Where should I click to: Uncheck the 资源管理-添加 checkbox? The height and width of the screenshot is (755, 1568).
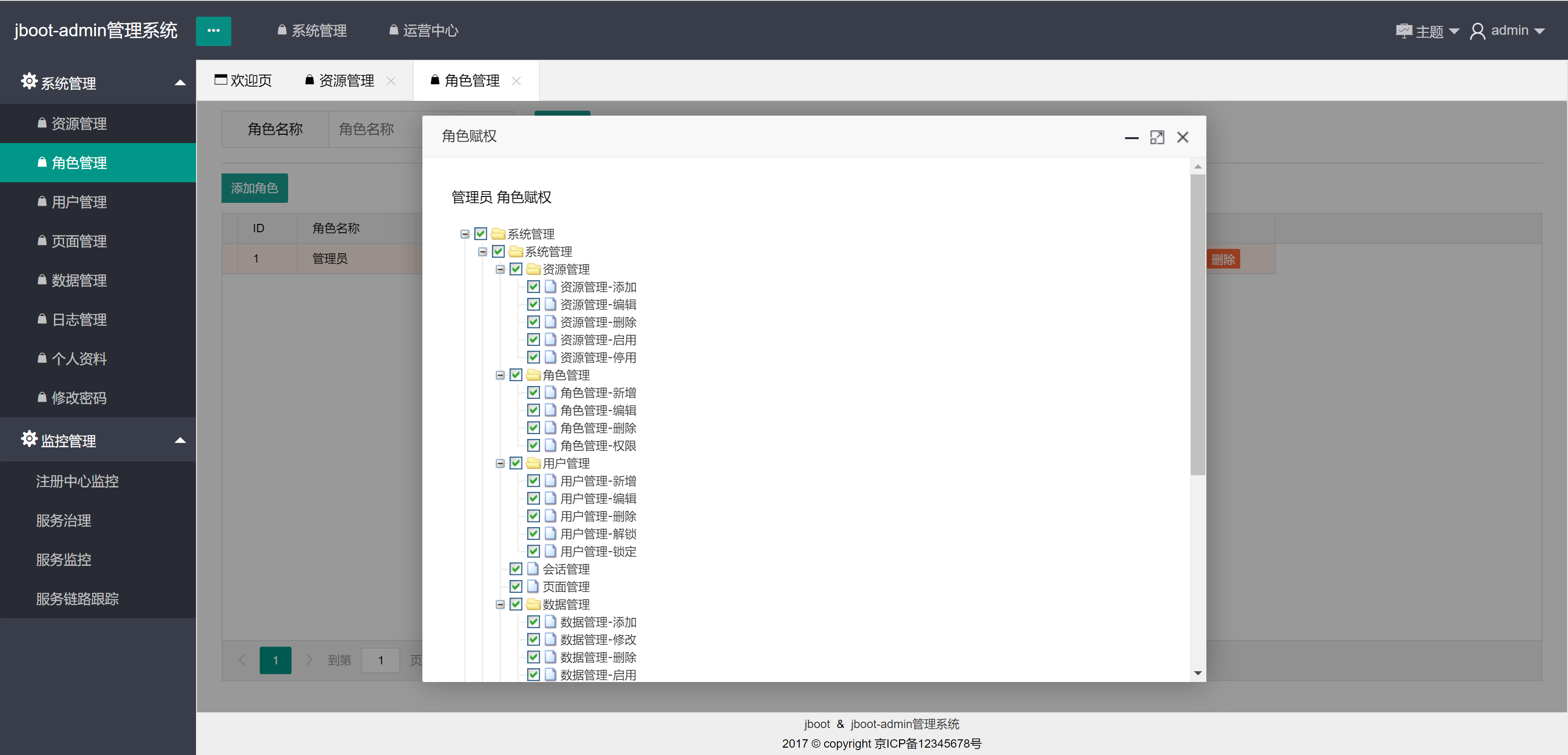pyautogui.click(x=533, y=287)
